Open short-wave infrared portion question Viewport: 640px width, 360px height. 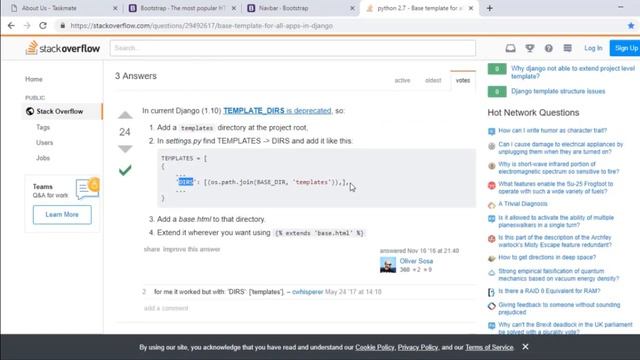[x=558, y=168]
